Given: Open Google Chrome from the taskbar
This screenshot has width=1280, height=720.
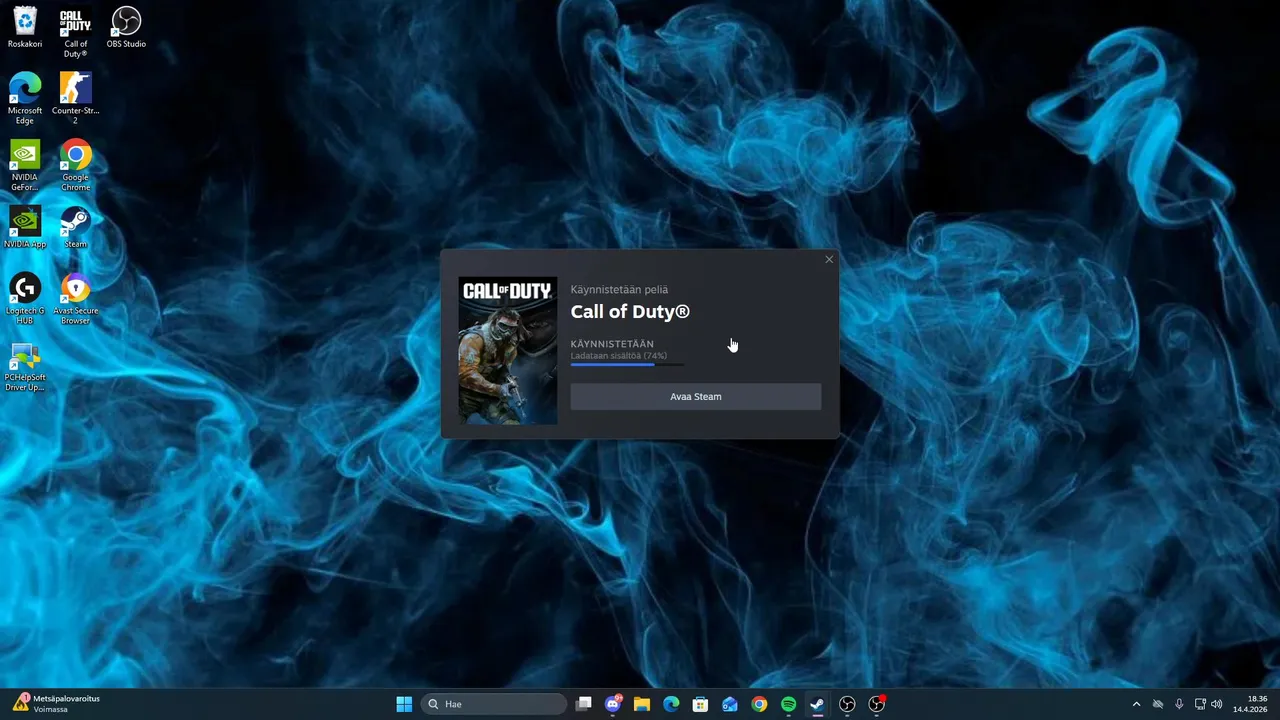Looking at the screenshot, I should 759,704.
